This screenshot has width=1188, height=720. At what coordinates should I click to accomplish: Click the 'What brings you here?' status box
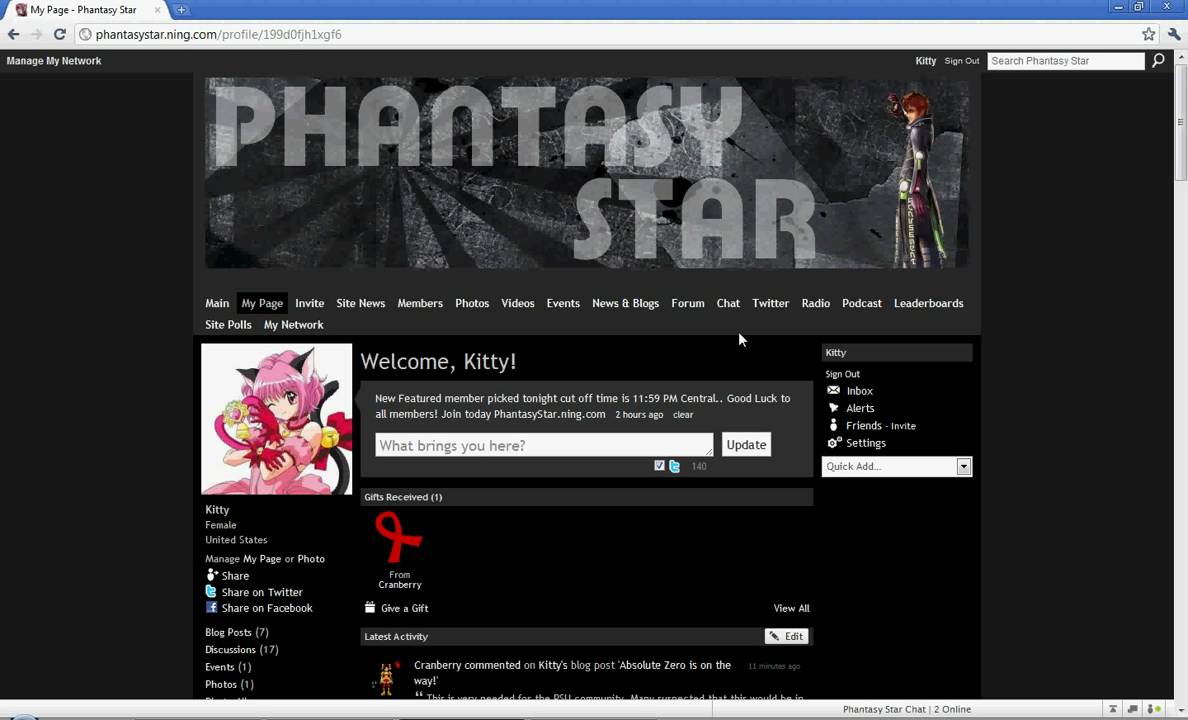tap(544, 445)
